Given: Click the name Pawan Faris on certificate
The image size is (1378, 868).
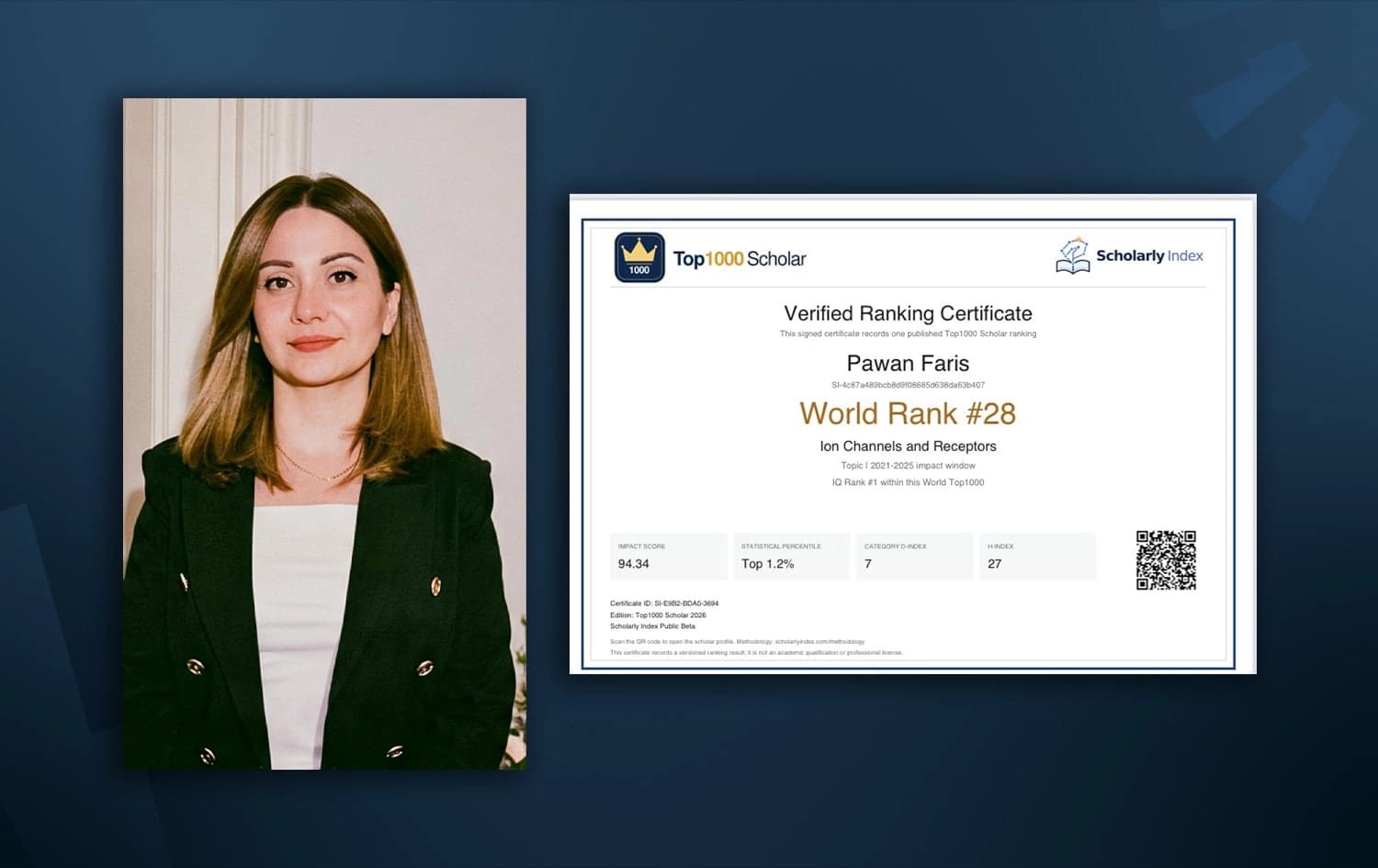Looking at the screenshot, I should [908, 363].
